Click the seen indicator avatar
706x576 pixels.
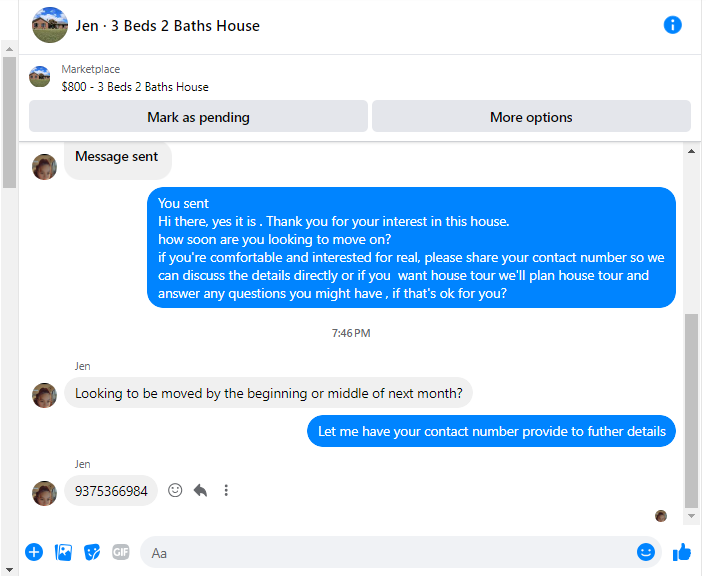click(x=661, y=516)
